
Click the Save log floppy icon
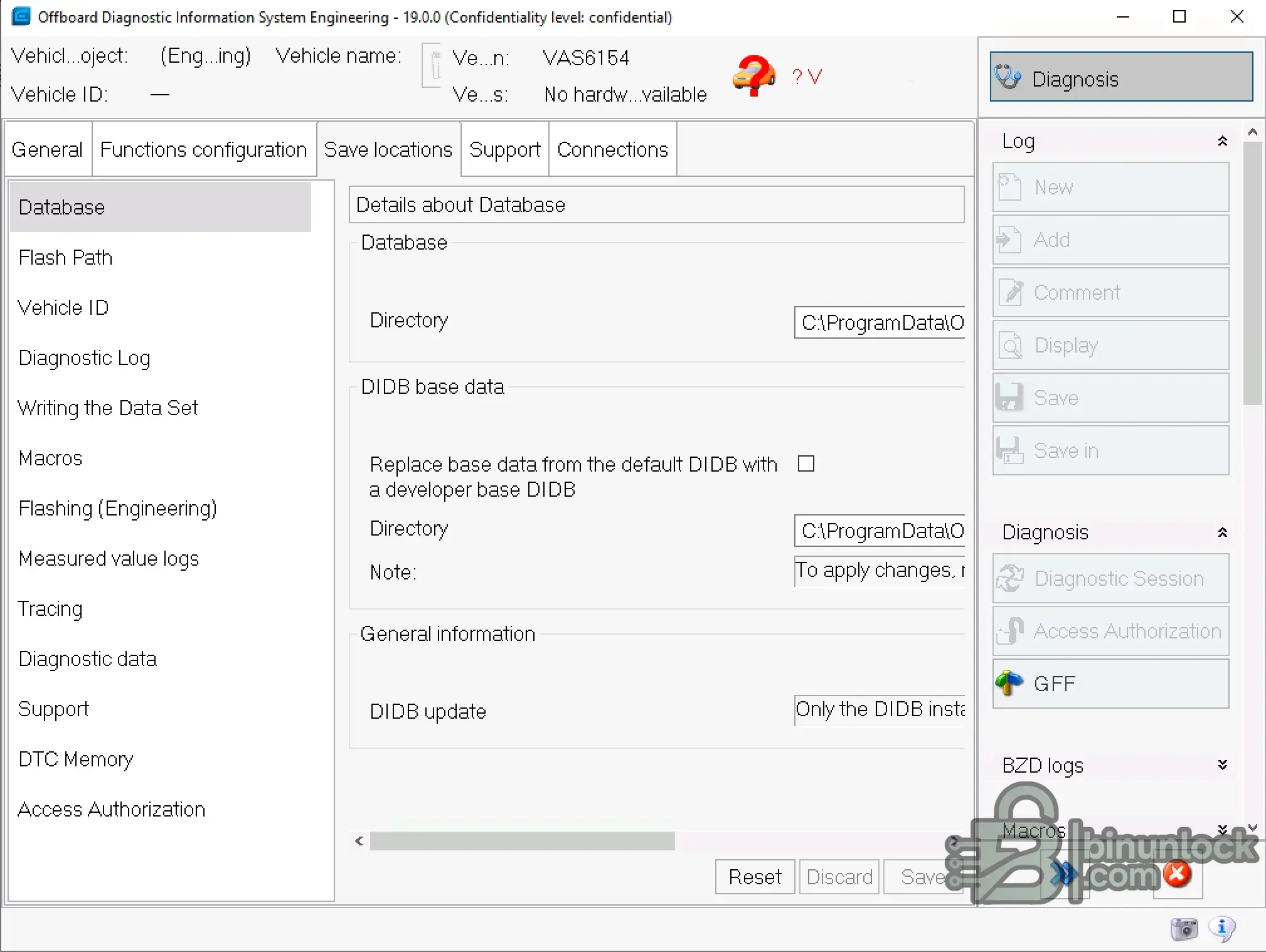click(1009, 398)
